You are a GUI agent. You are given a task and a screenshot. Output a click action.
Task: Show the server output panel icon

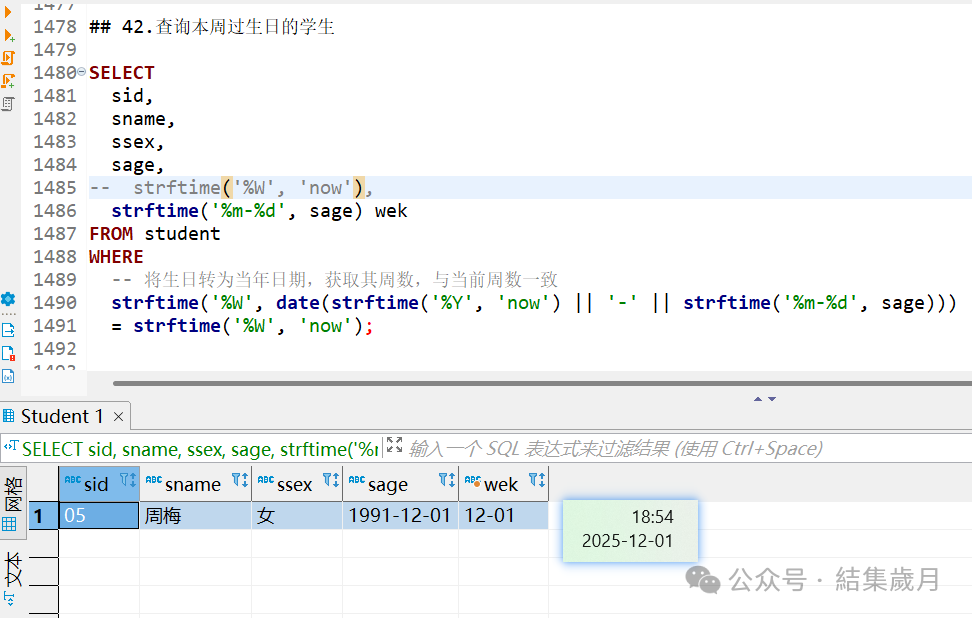click(x=8, y=330)
